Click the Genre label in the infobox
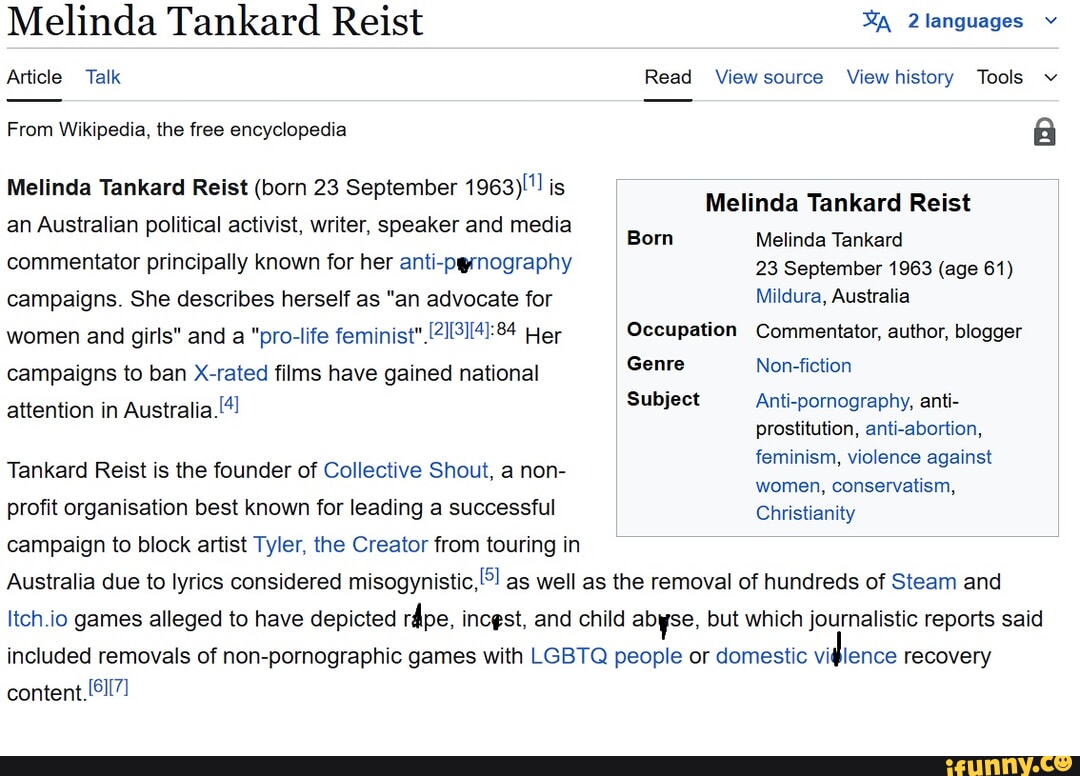Viewport: 1080px width, 776px height. click(x=655, y=364)
